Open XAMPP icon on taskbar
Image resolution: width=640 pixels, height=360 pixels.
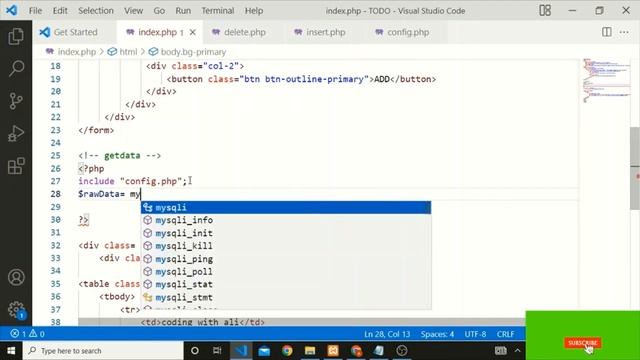tap(333, 351)
